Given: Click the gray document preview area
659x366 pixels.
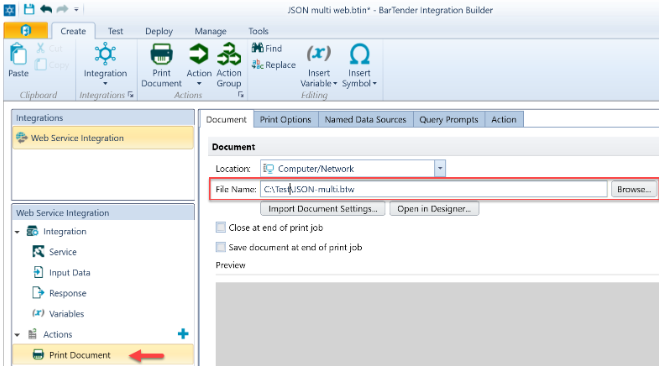Looking at the screenshot, I should click(437, 324).
